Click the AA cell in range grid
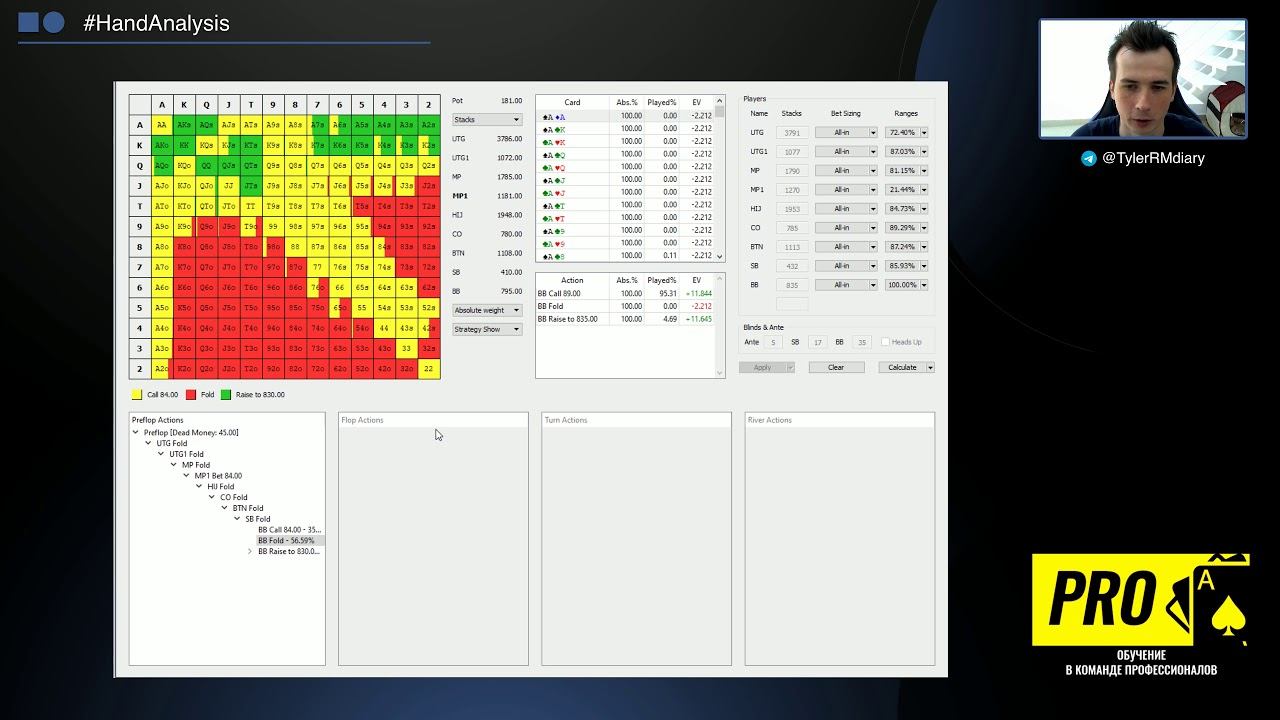The image size is (1280, 720). point(162,125)
